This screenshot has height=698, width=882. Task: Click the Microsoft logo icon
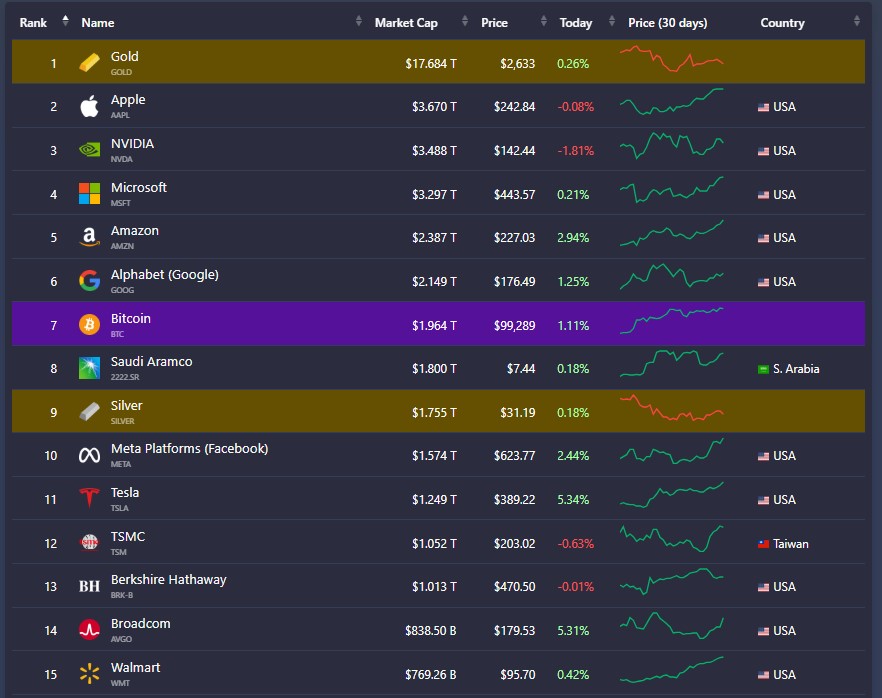coord(89,193)
